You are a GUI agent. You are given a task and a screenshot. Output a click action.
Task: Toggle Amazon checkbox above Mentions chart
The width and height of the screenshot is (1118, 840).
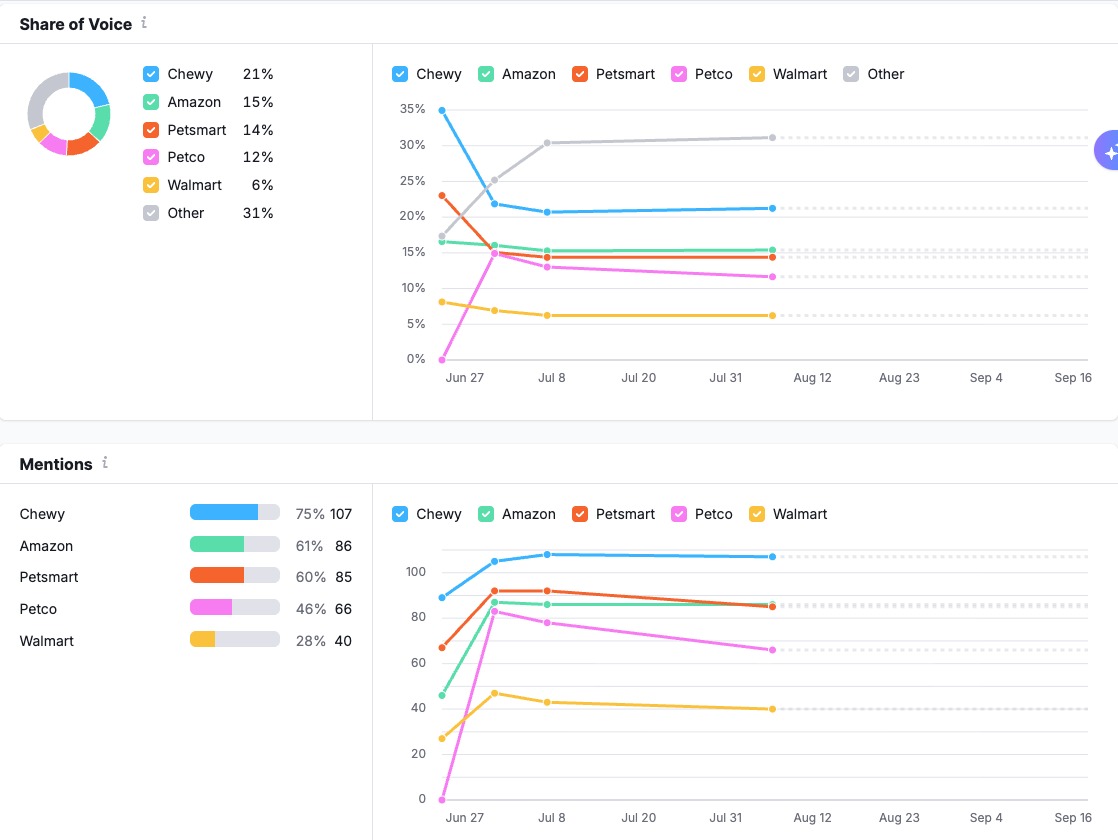click(x=486, y=514)
